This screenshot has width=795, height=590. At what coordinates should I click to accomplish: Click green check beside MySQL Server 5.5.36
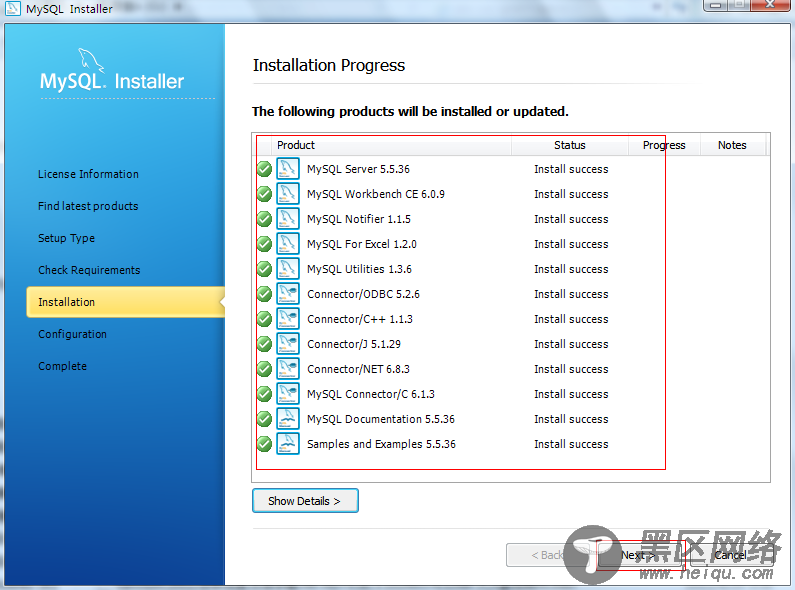(264, 169)
